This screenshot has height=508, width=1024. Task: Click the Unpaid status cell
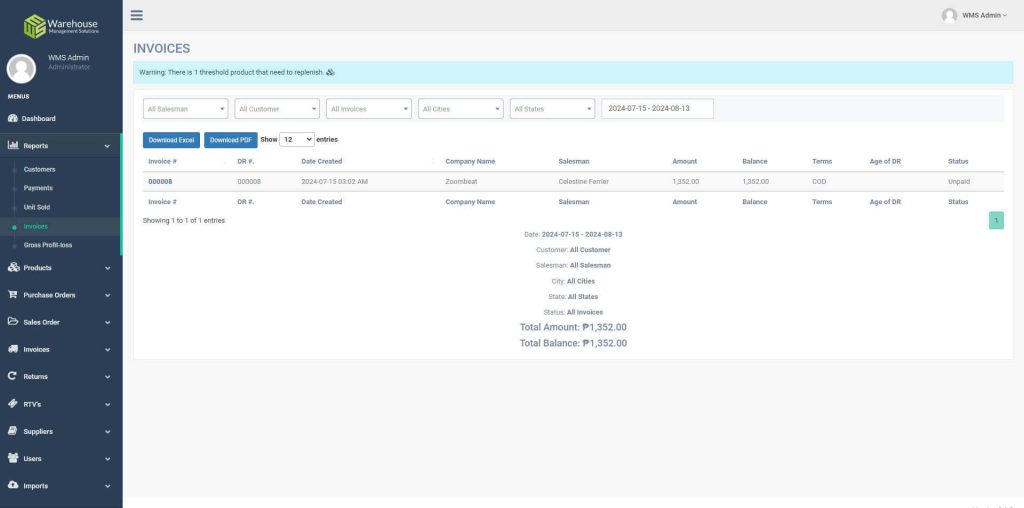(x=959, y=182)
